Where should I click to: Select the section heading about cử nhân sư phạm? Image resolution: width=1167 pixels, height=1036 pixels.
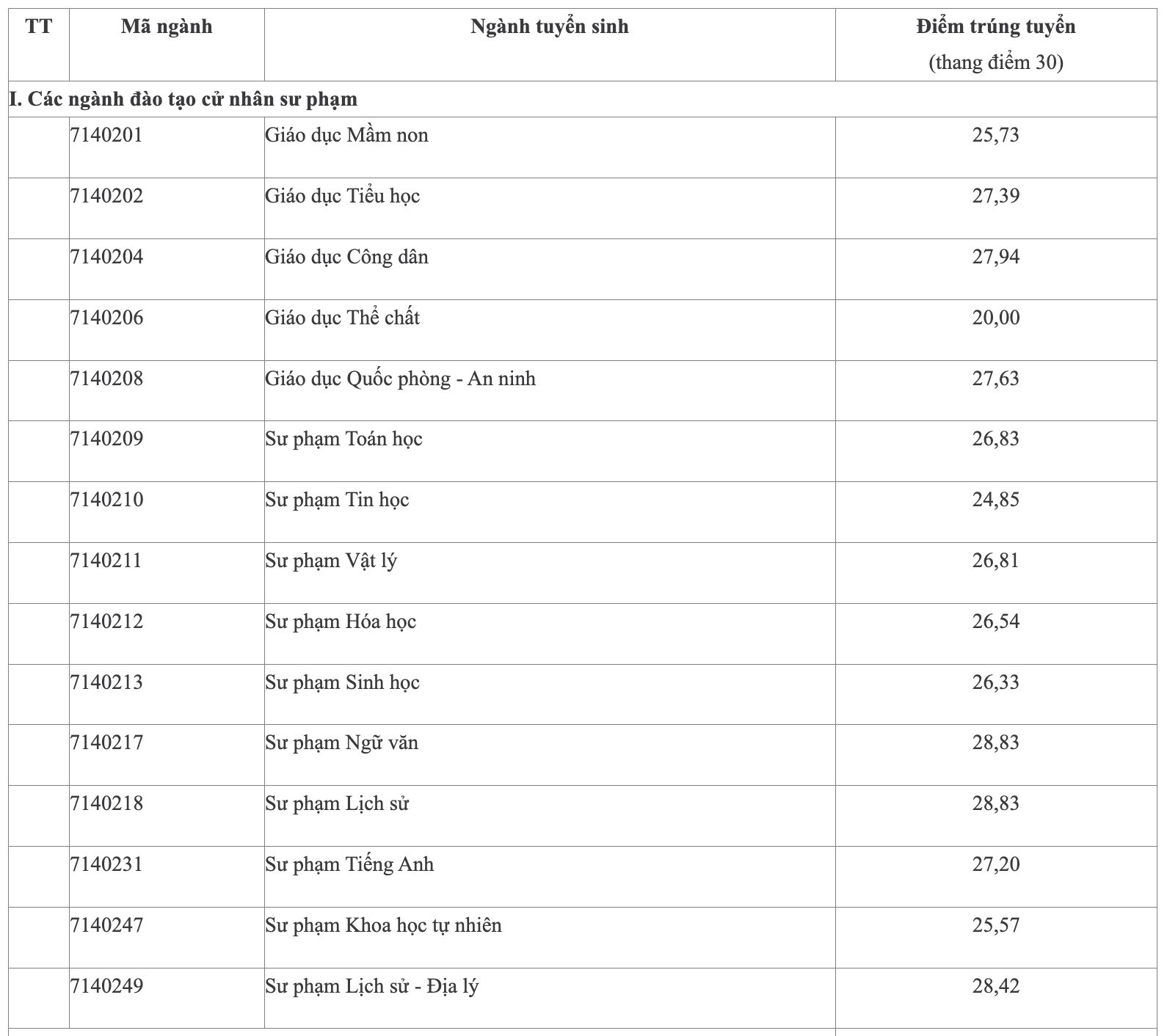point(183,99)
